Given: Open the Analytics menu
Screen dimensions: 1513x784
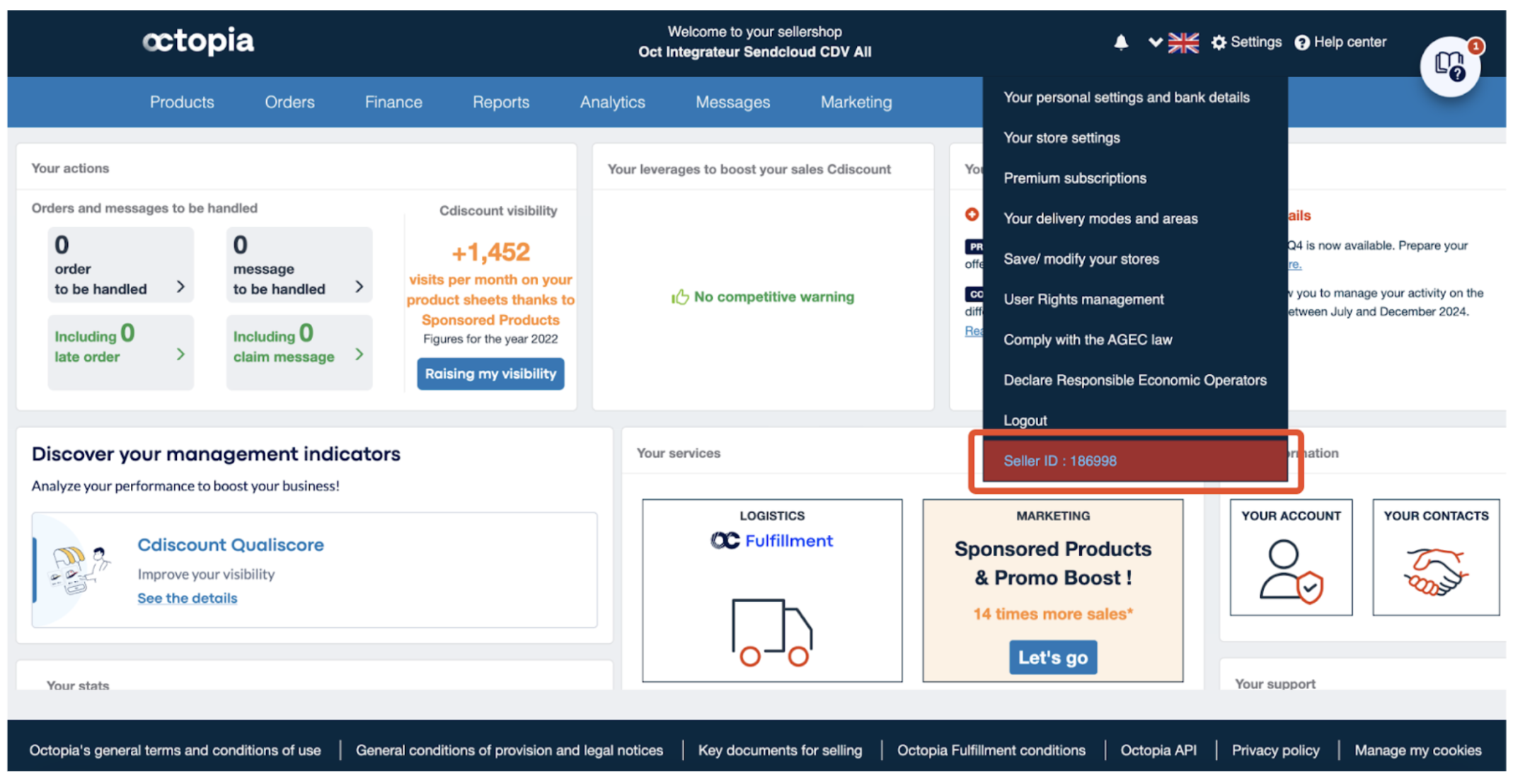Looking at the screenshot, I should tap(613, 102).
